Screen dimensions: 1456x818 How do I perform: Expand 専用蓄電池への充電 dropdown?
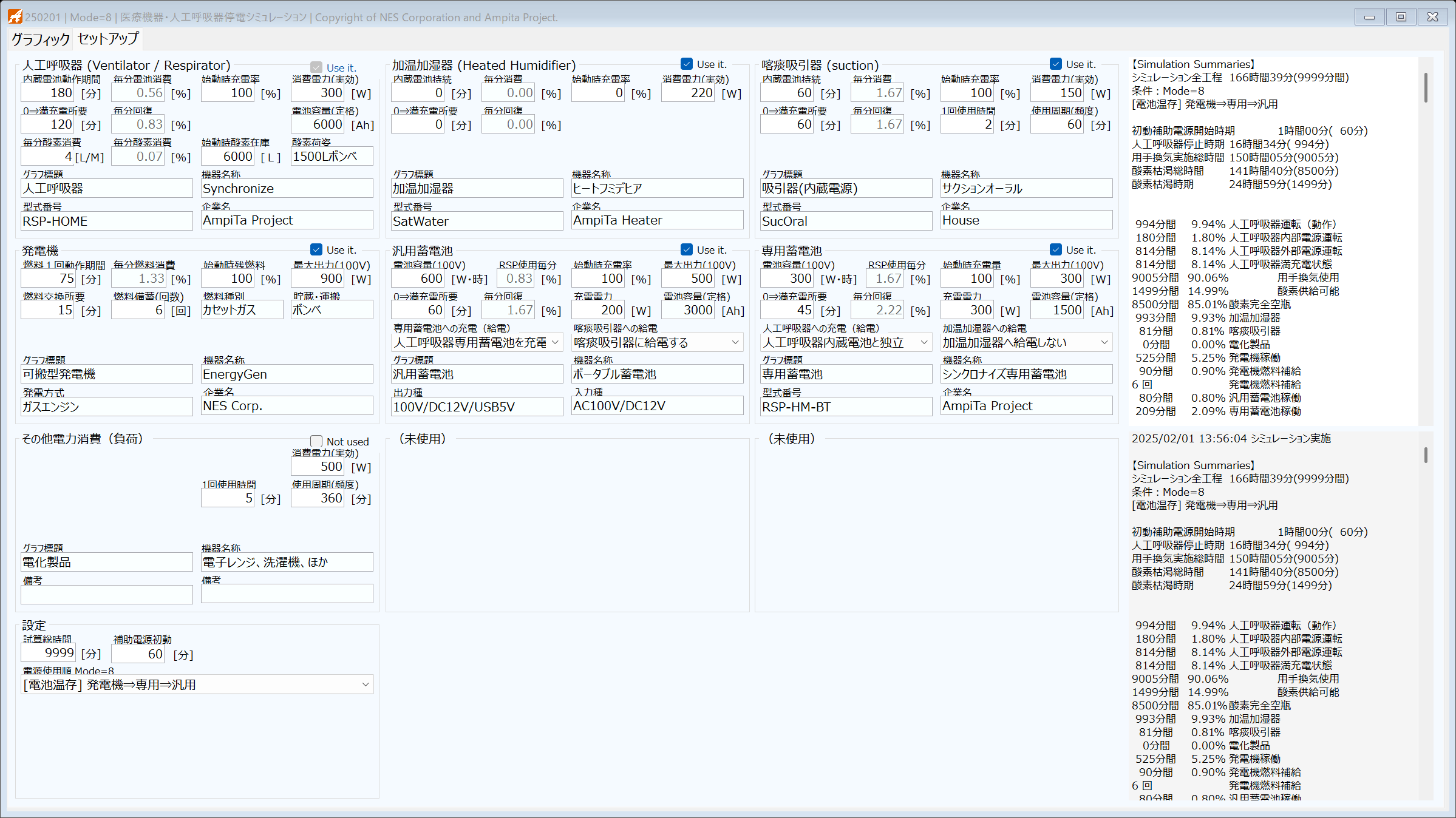click(x=477, y=342)
